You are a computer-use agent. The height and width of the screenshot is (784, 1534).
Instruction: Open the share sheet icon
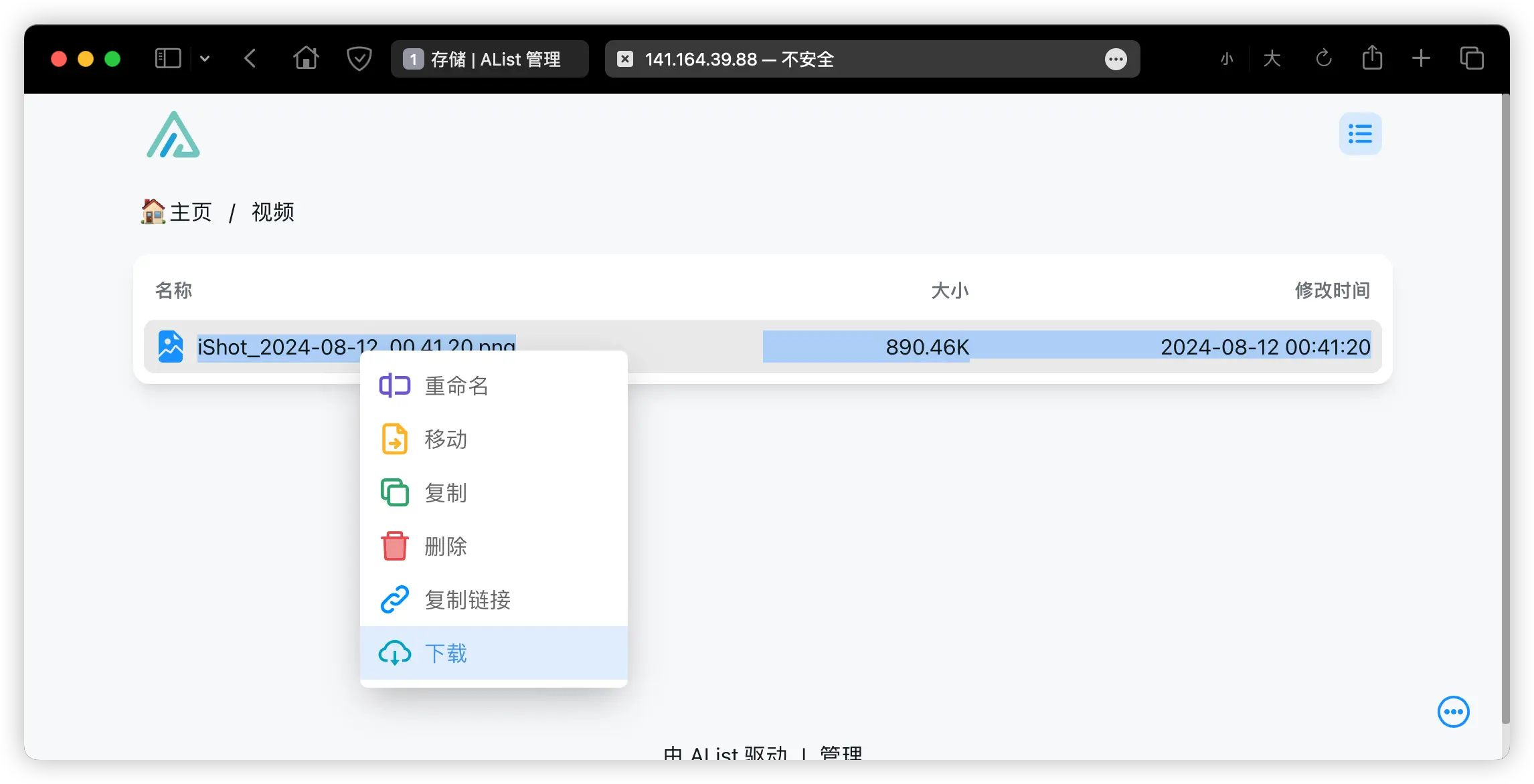[1373, 58]
